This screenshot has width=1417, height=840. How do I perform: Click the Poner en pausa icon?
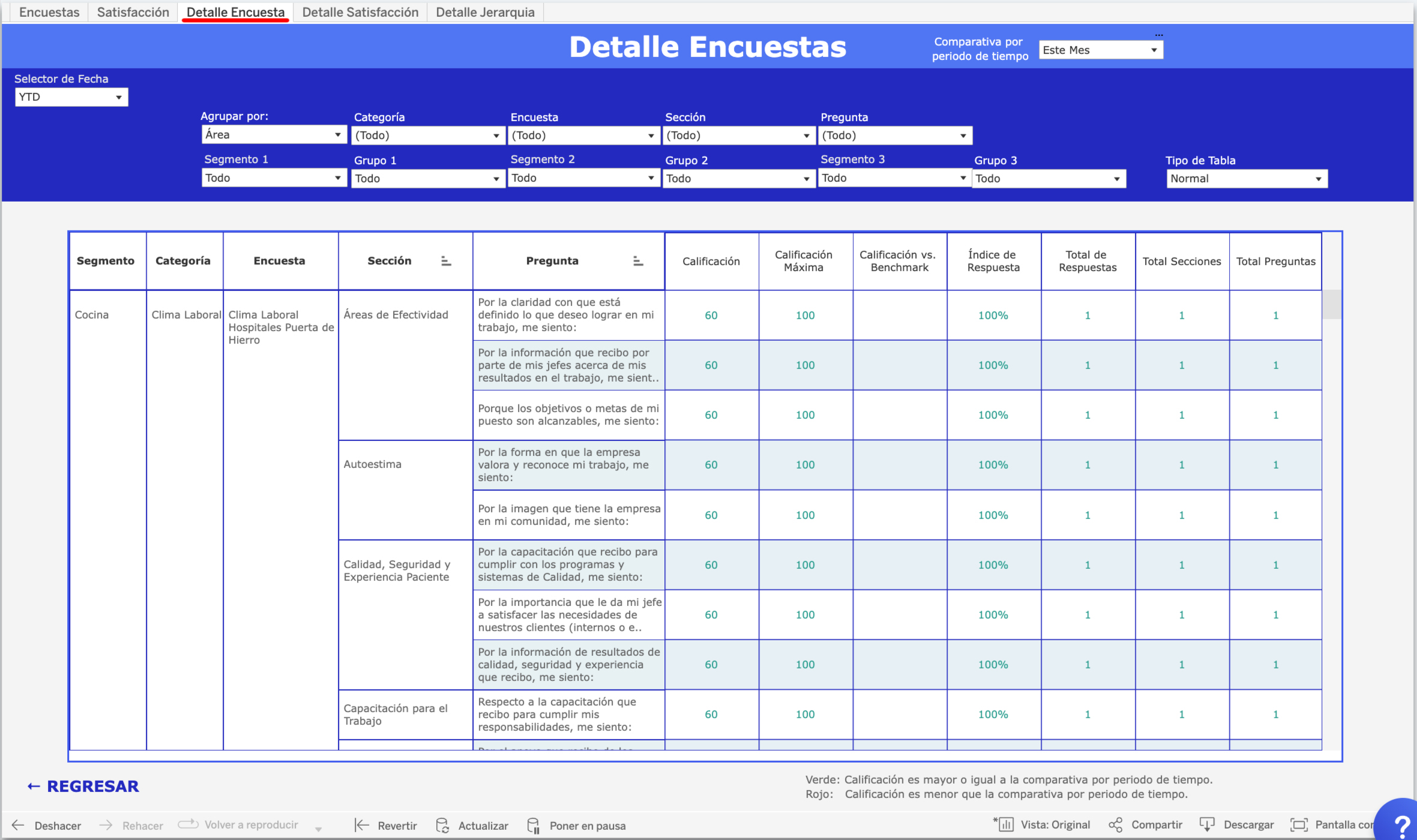coord(533,826)
